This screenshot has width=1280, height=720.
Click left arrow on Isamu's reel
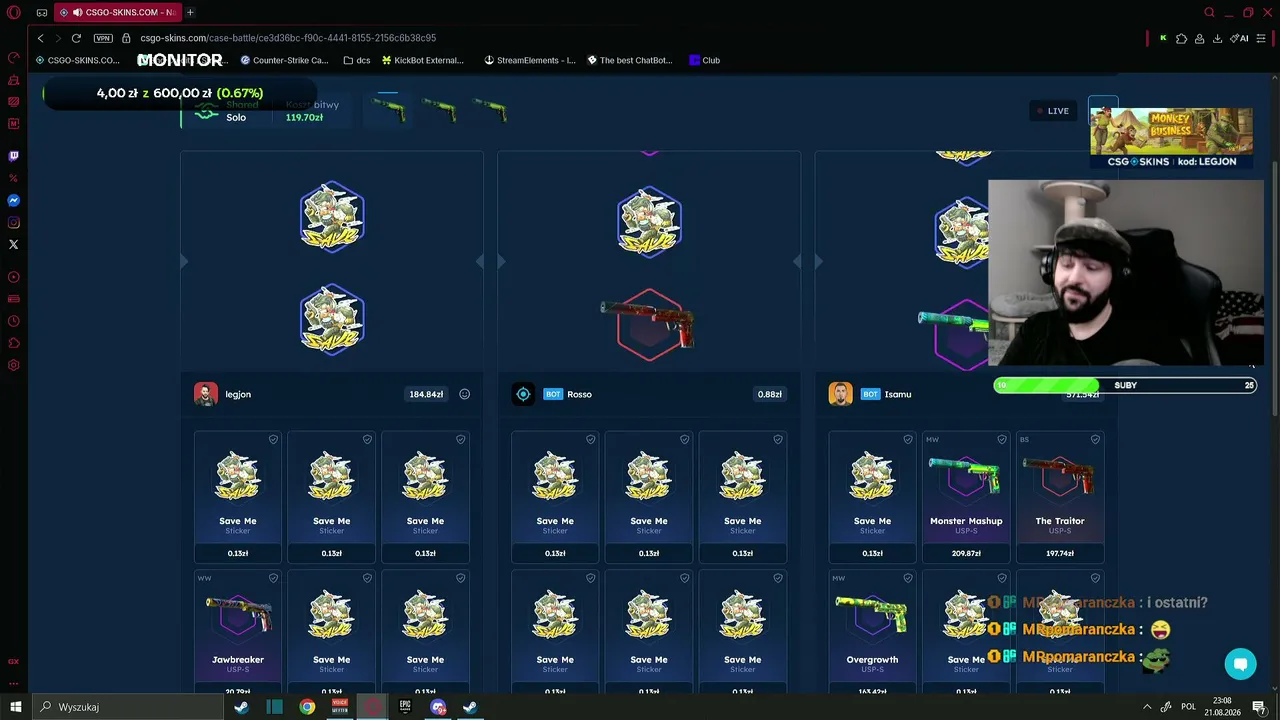coord(818,261)
